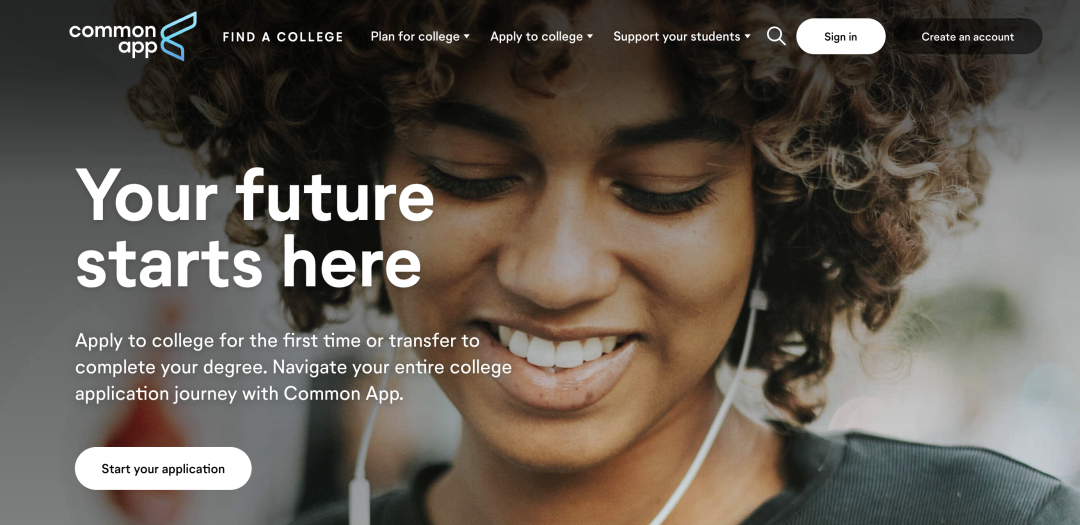Click the phrase "application journey with Common App."

(x=239, y=394)
